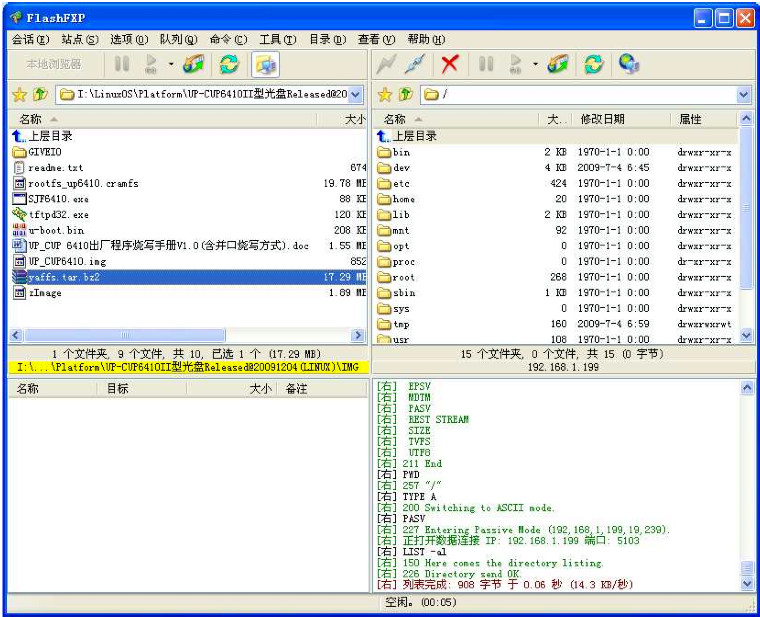This screenshot has height=617, width=760.
Task: Select UP_CUP6410.img in local list
Action: [60, 261]
